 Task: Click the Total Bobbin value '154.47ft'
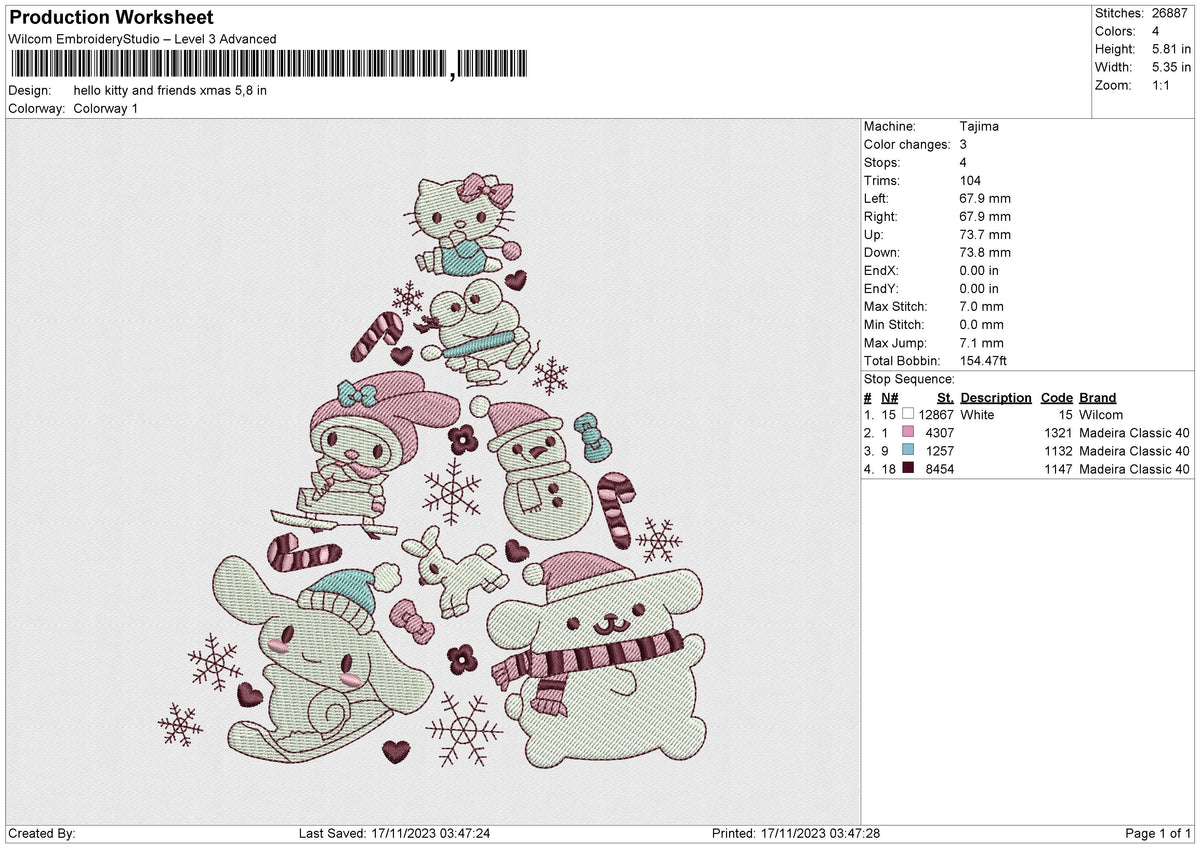point(985,360)
